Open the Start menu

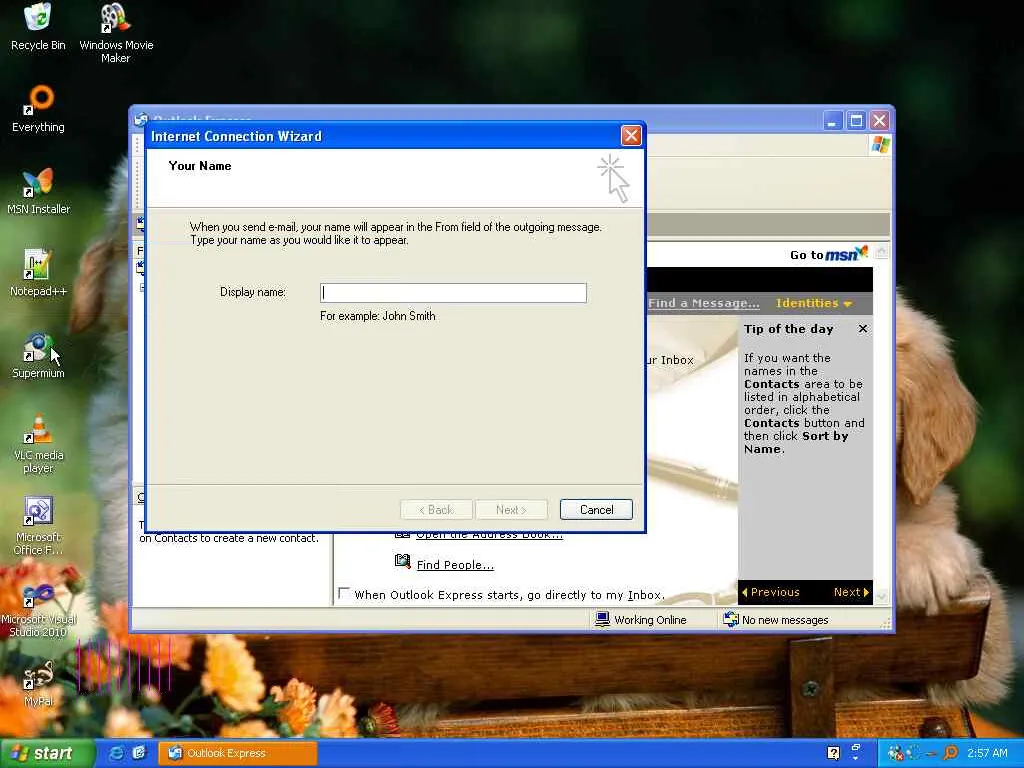coord(46,753)
